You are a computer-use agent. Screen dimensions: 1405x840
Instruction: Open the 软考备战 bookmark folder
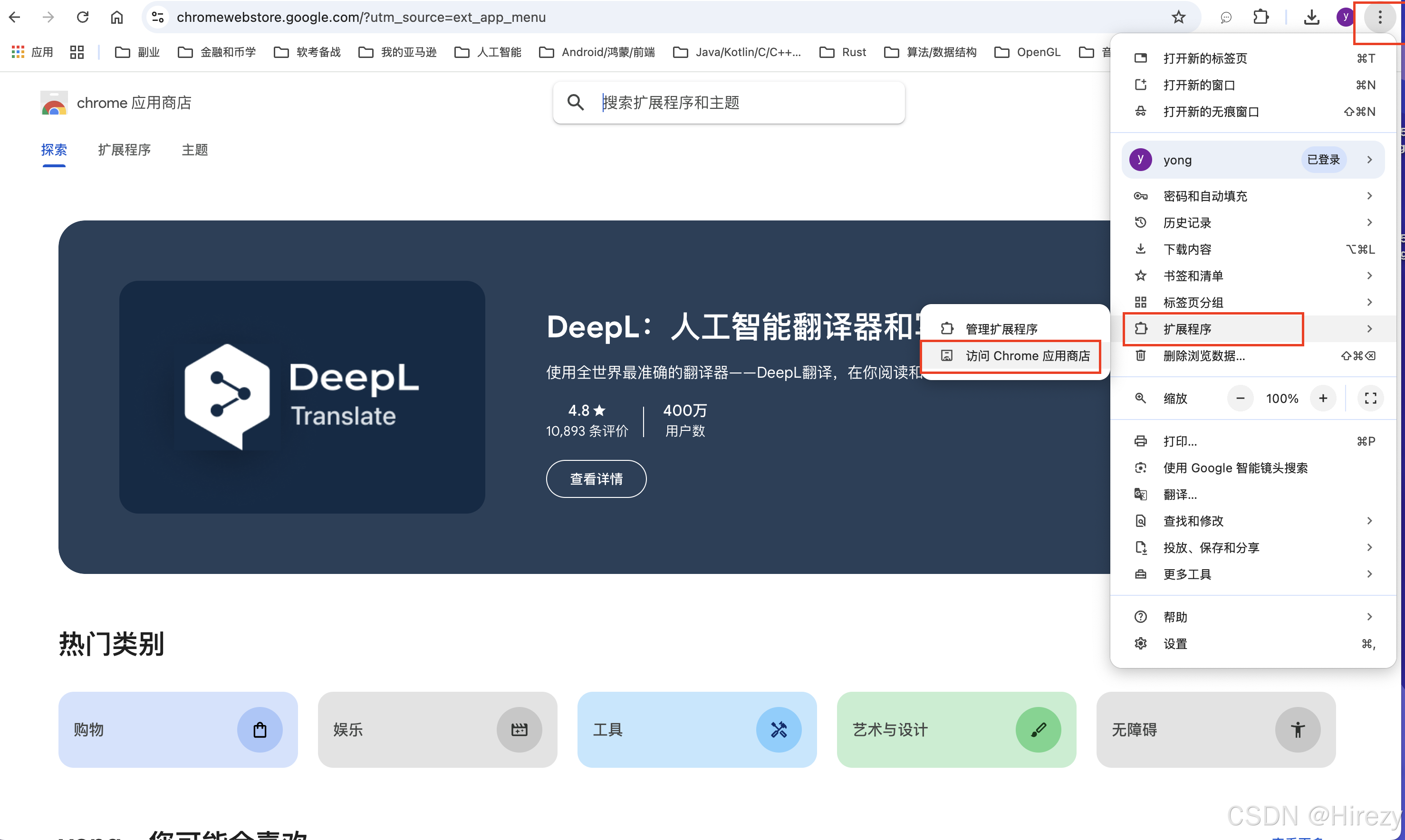[x=307, y=52]
